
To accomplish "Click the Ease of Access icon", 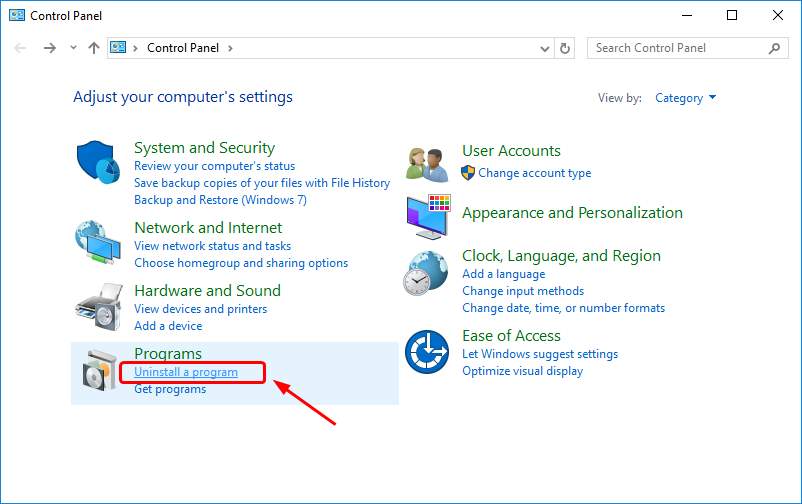I will (x=427, y=352).
